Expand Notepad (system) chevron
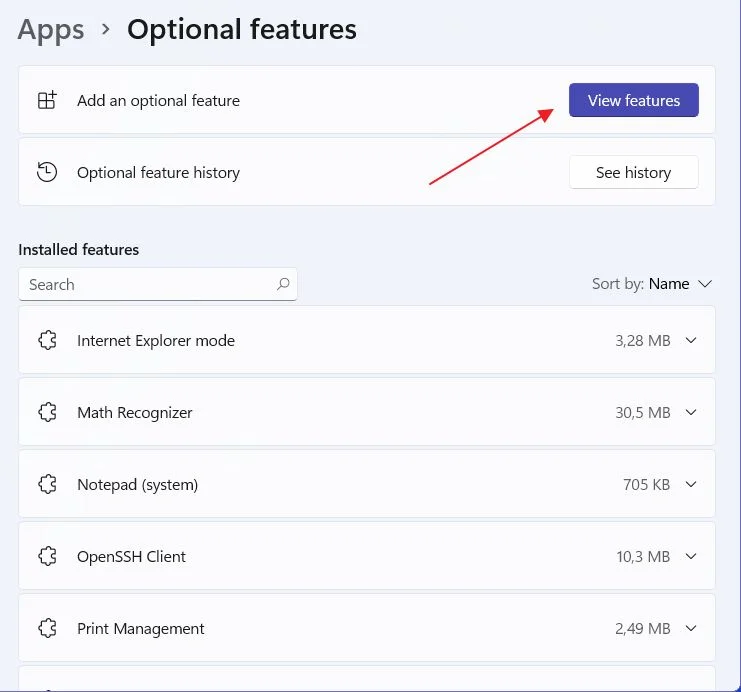 coord(691,484)
